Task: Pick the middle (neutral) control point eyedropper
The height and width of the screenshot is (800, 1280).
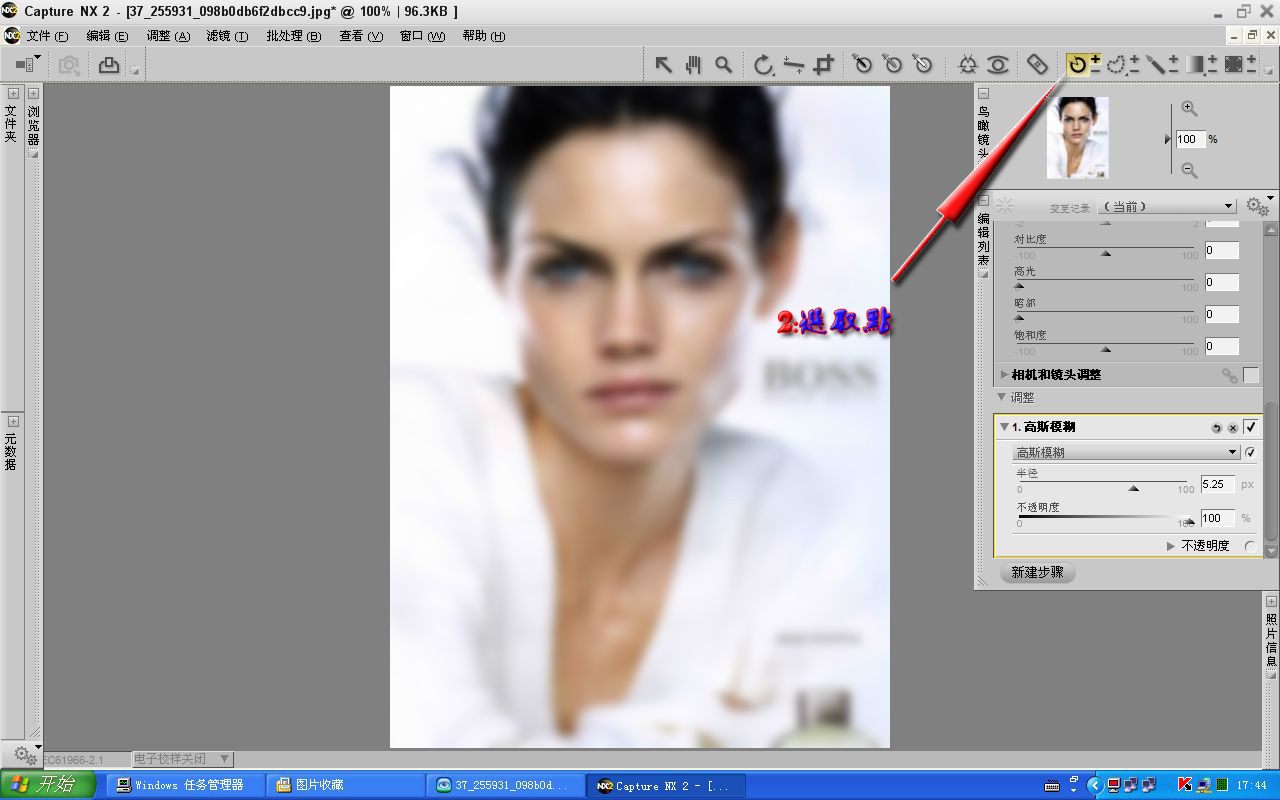Action: point(892,64)
